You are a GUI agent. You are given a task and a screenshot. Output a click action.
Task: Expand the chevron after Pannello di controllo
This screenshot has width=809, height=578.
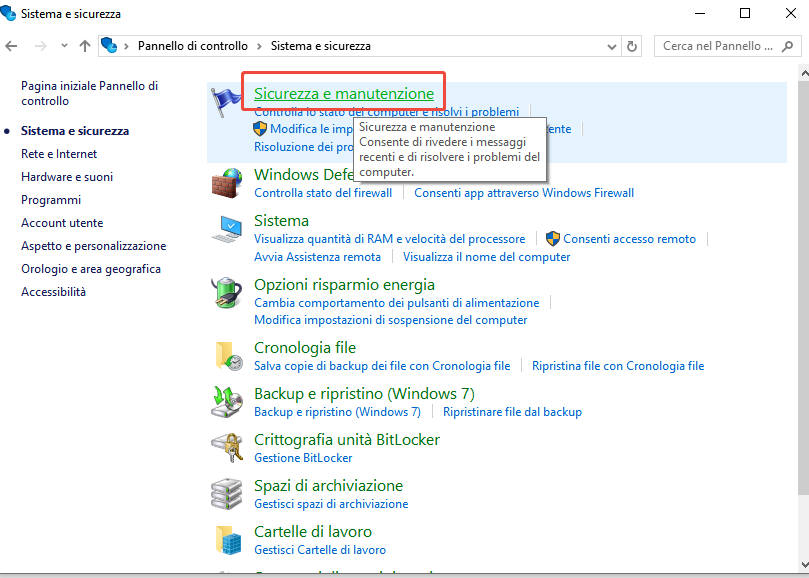coord(260,46)
